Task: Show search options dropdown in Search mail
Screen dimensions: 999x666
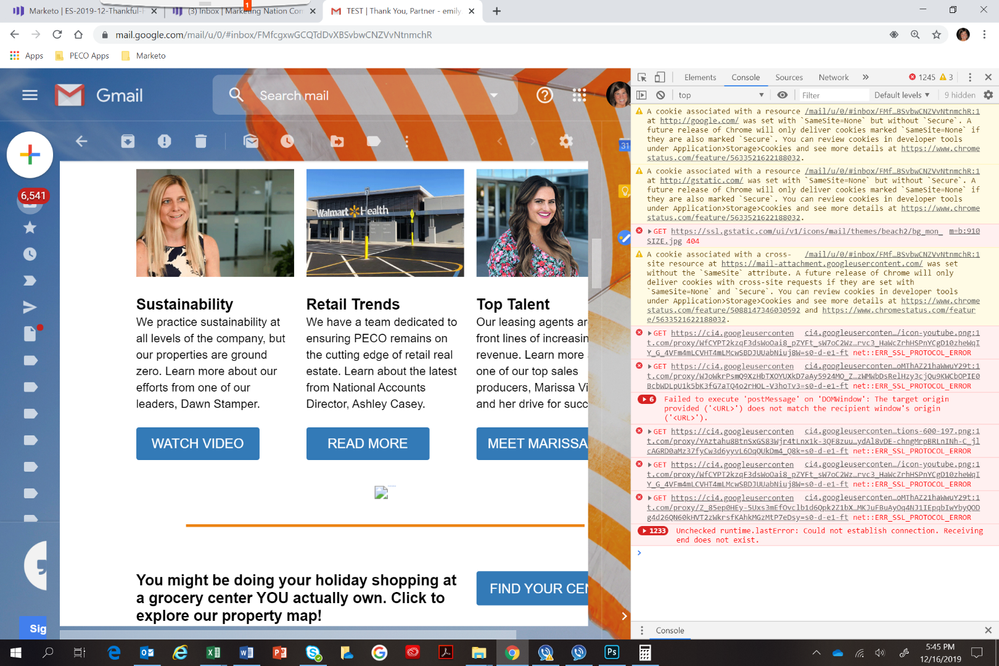Action: [494, 95]
